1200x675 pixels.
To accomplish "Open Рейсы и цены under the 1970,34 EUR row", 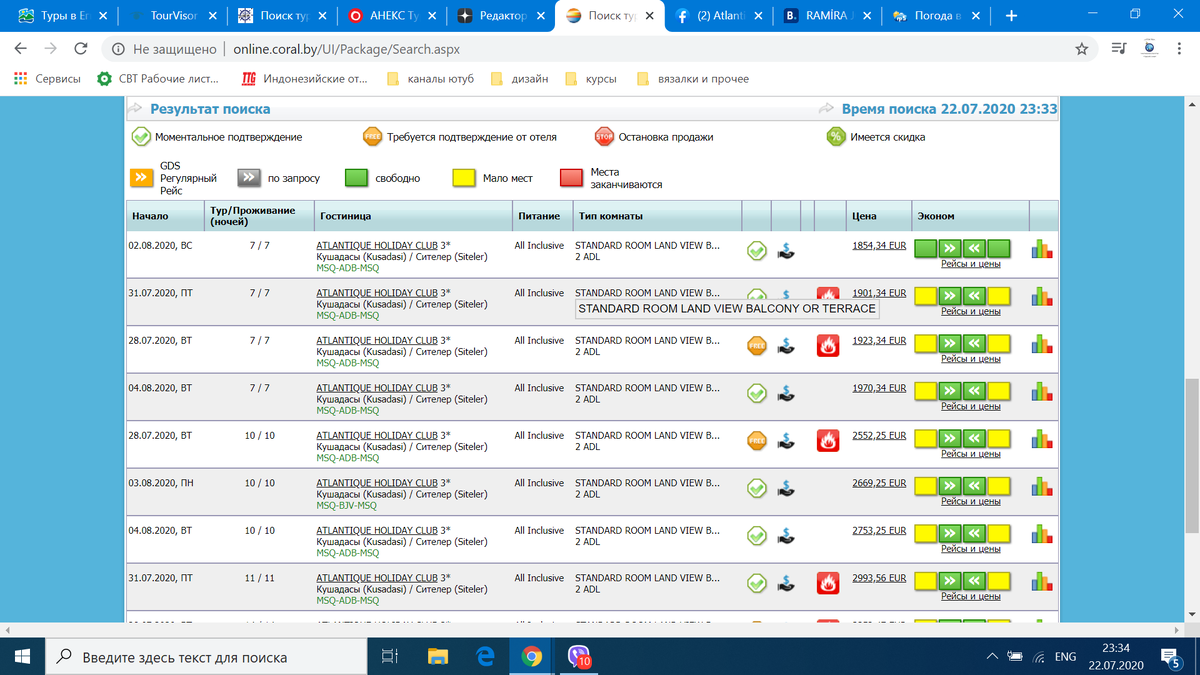I will (970, 406).
